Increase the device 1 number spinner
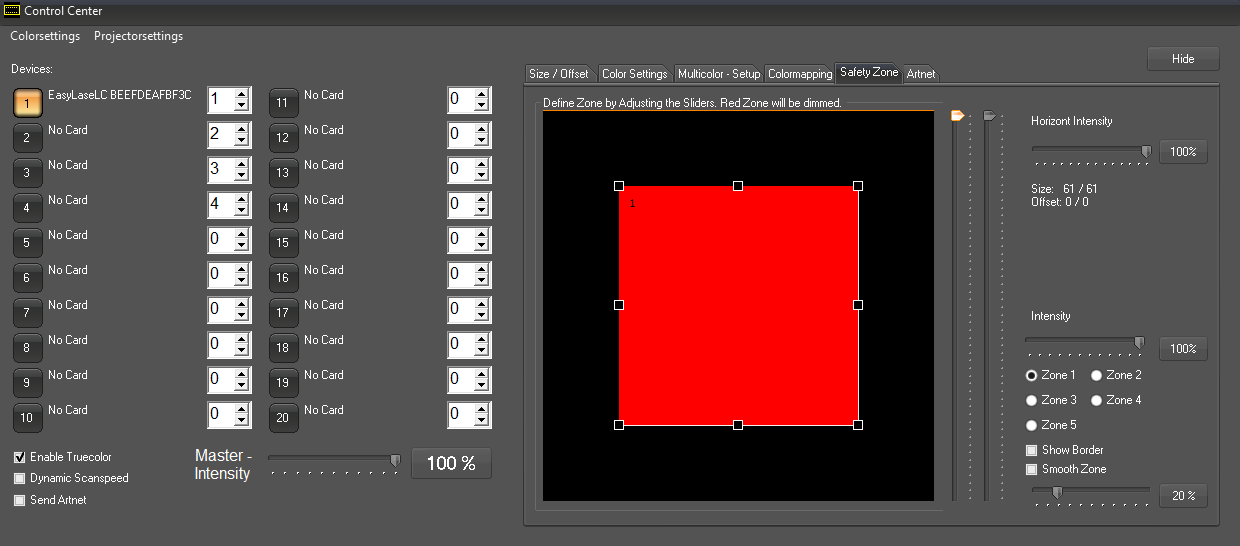 pos(241,94)
